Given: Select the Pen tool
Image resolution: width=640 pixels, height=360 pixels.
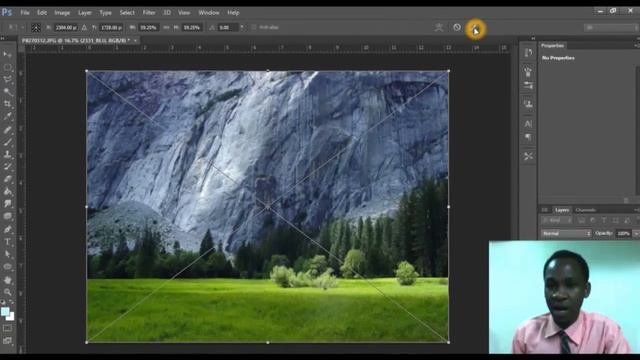Looking at the screenshot, I should (x=7, y=229).
